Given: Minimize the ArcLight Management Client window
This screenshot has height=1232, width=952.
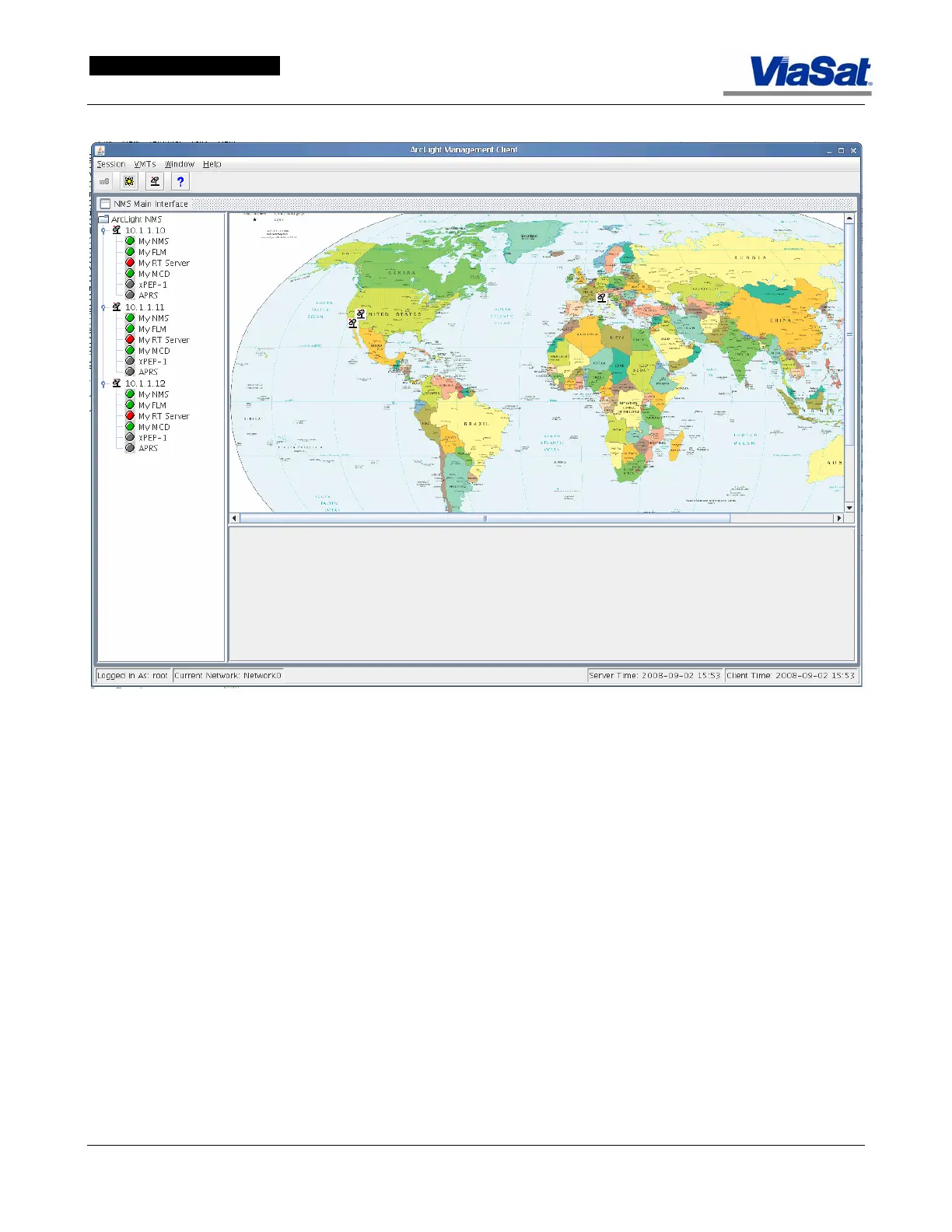Looking at the screenshot, I should tap(829, 151).
